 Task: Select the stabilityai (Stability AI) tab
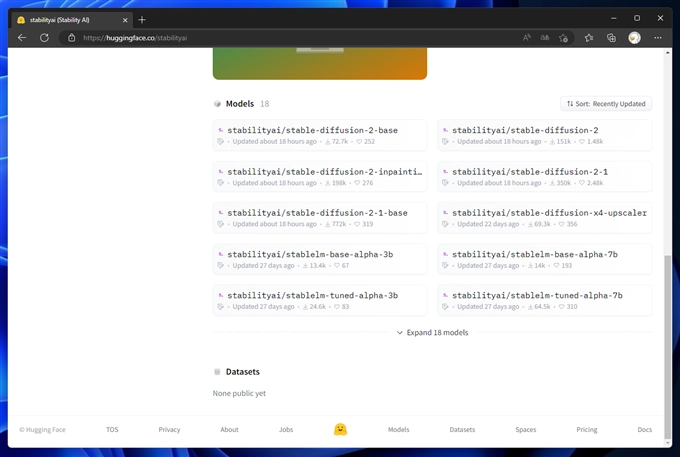pyautogui.click(x=72, y=20)
